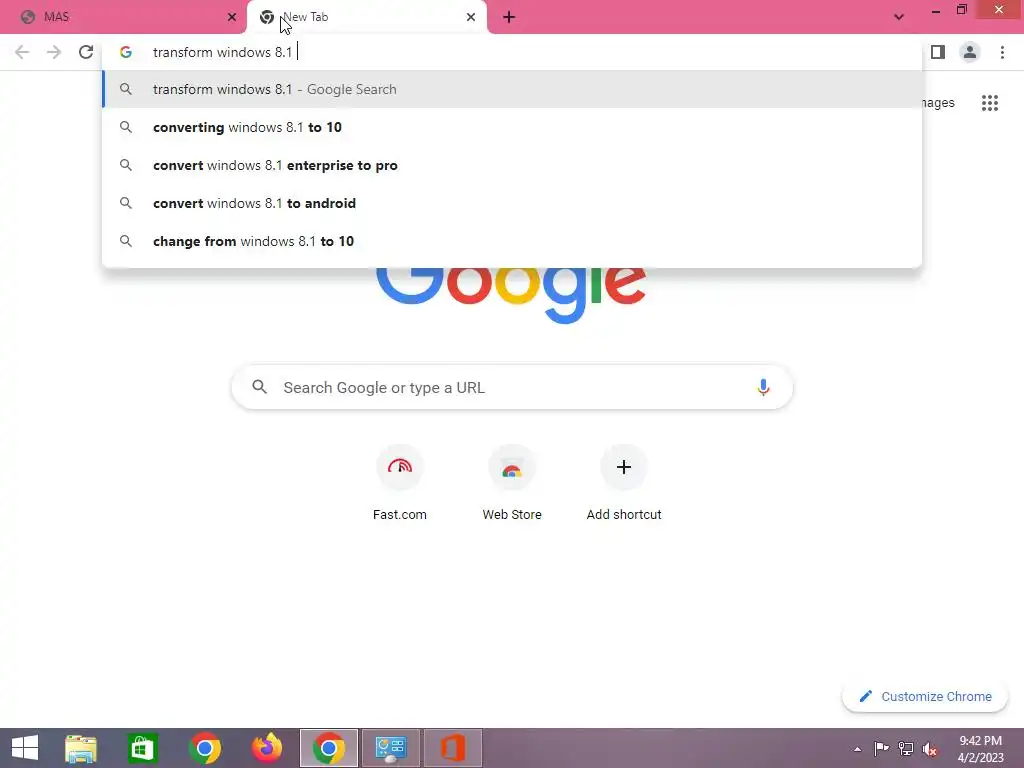Open the Control Panel taskbar icon

coord(391,748)
